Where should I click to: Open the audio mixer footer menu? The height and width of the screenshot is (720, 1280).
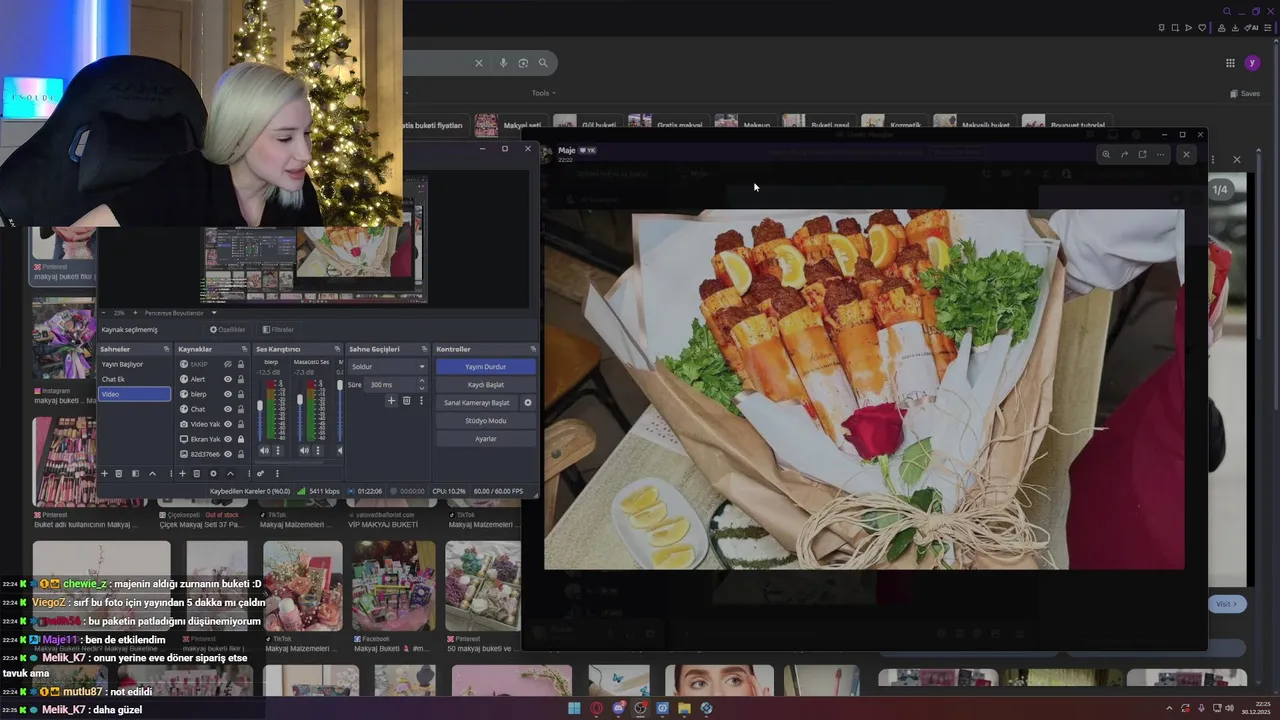pyautogui.click(x=277, y=474)
